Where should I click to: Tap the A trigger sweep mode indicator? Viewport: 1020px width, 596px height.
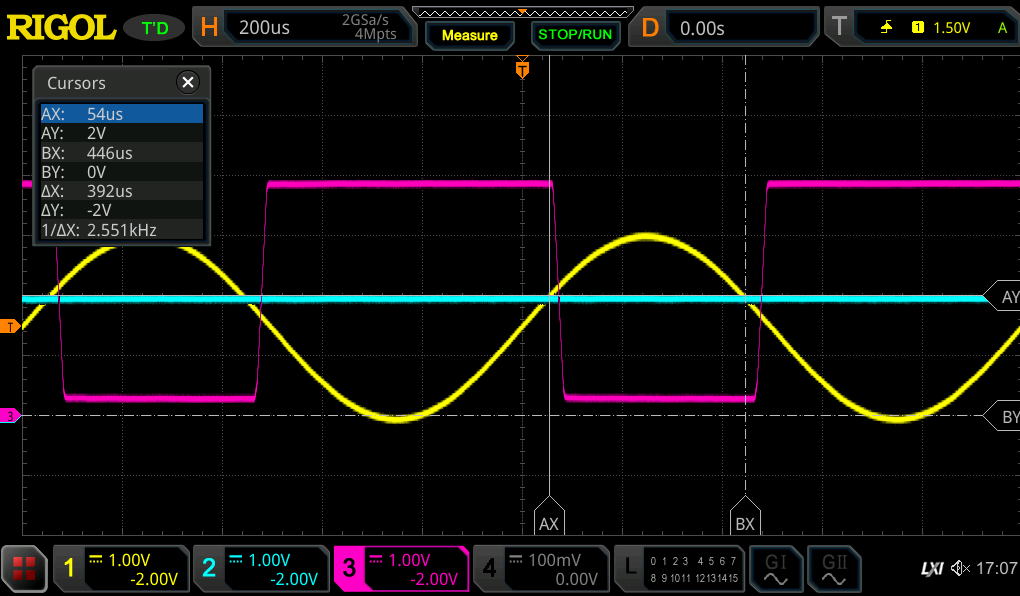coord(1002,28)
